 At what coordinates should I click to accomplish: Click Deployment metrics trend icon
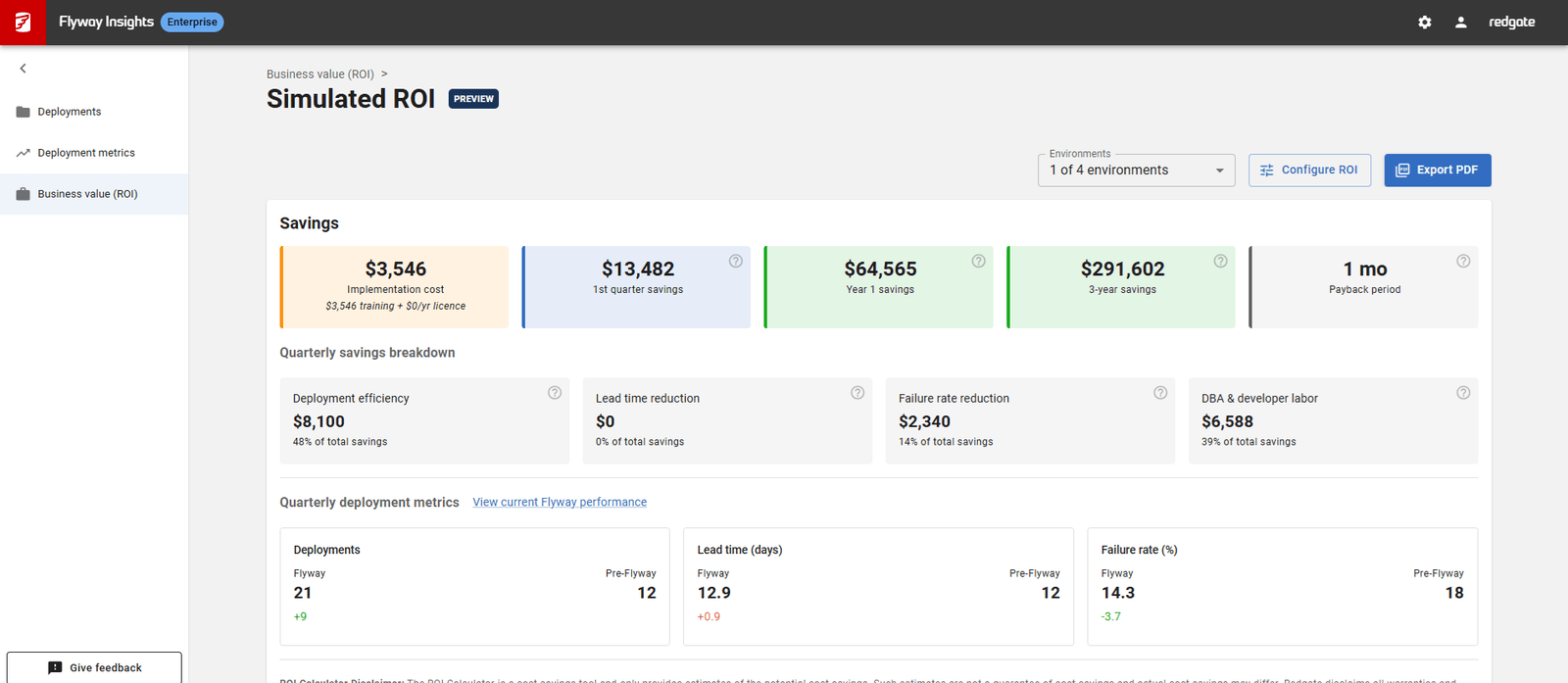24,153
